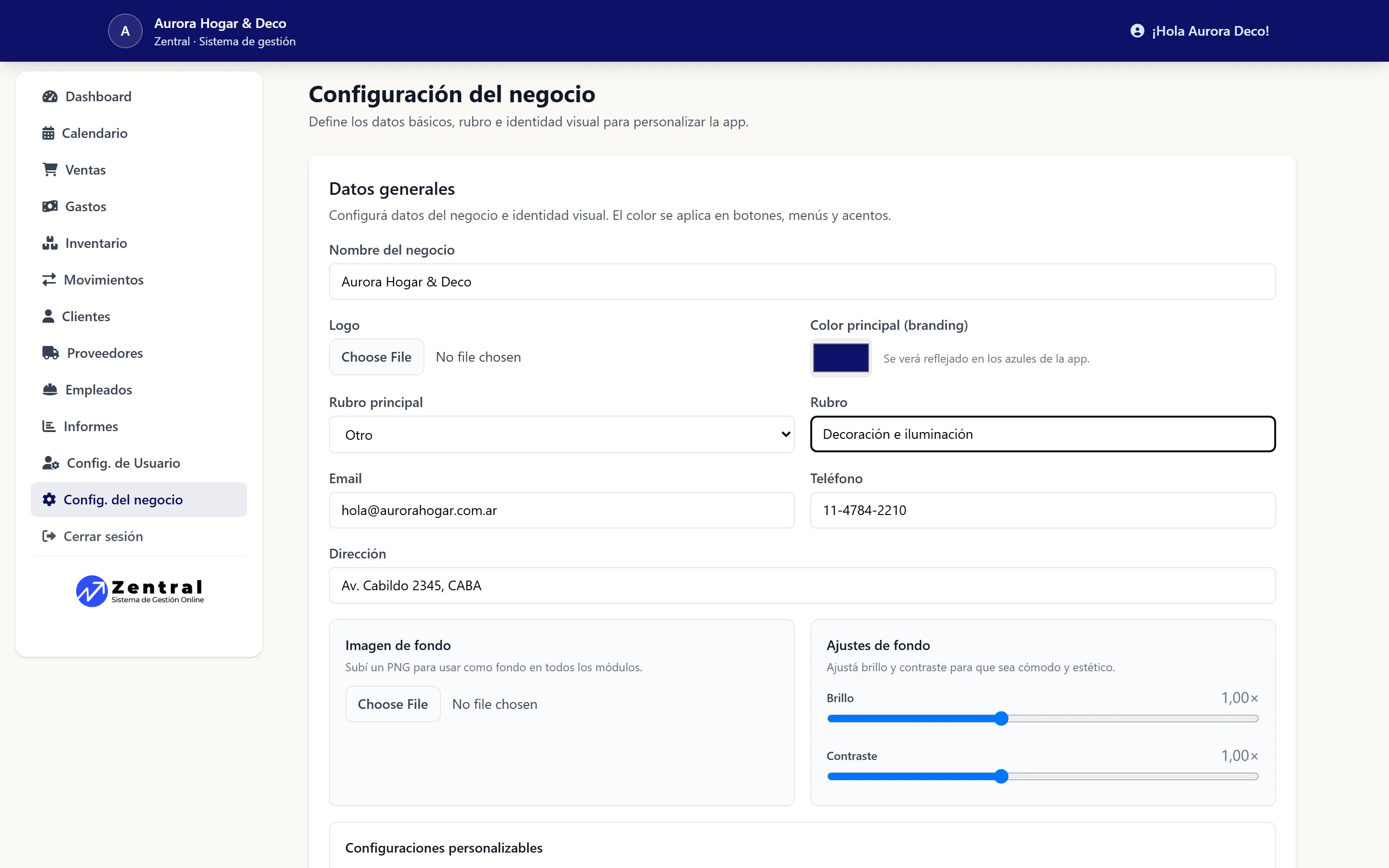This screenshot has height=868, width=1389.
Task: Click the Zentral · Sistema de gestión header subtitle
Action: pyautogui.click(x=224, y=41)
